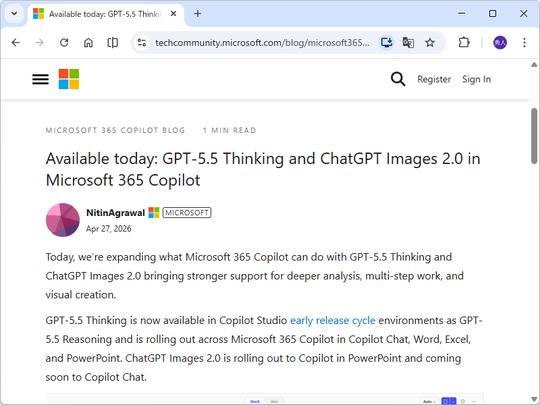Screen dimensions: 540x405
Task: Open the Chrome three-dot menu
Action: pos(524,43)
